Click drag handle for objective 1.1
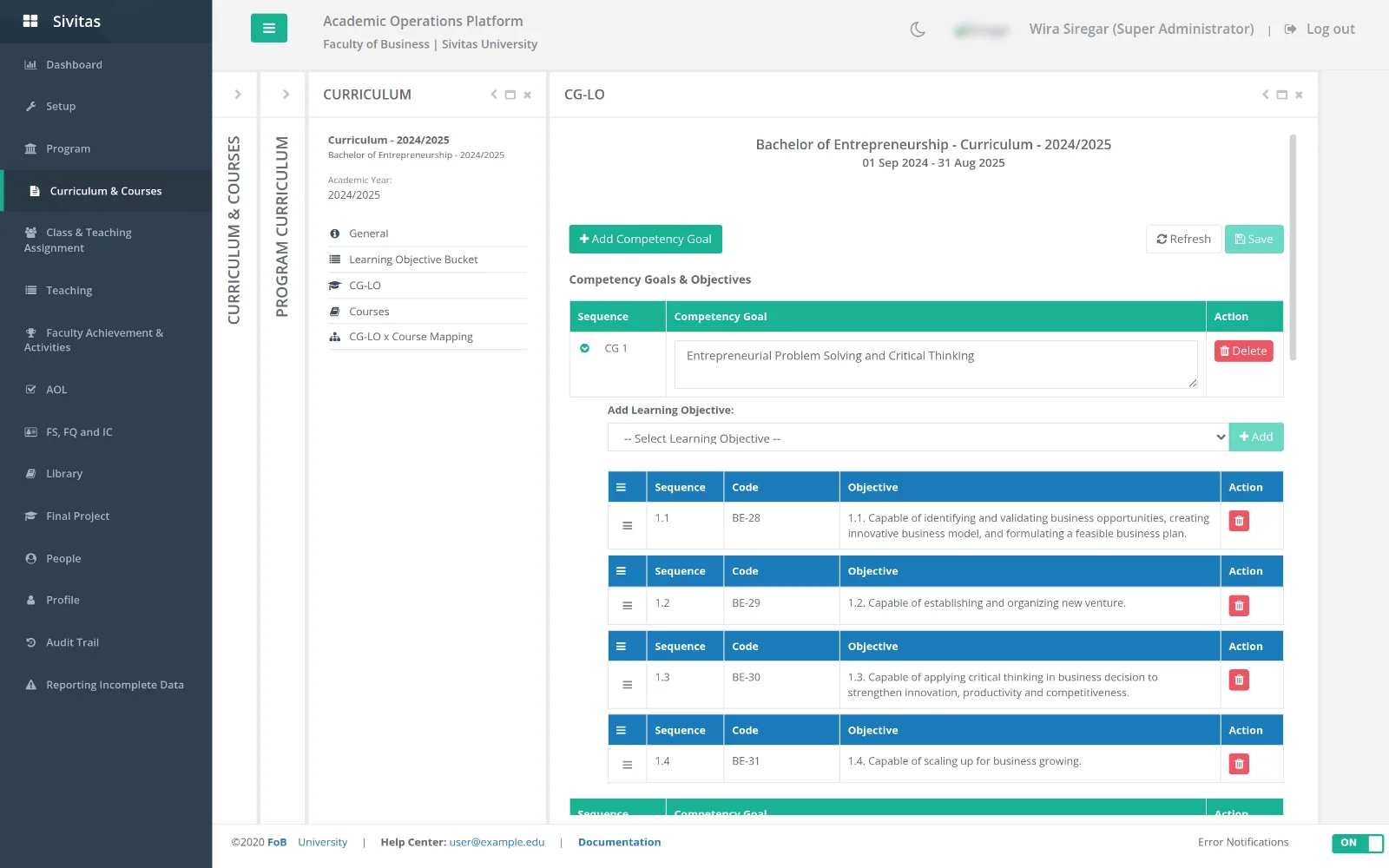The height and width of the screenshot is (868, 1389). (x=627, y=525)
